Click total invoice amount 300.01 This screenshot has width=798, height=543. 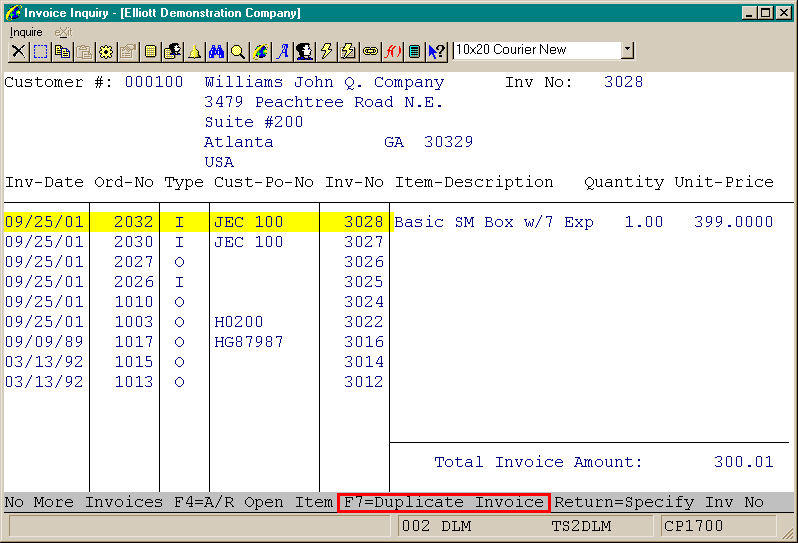743,462
